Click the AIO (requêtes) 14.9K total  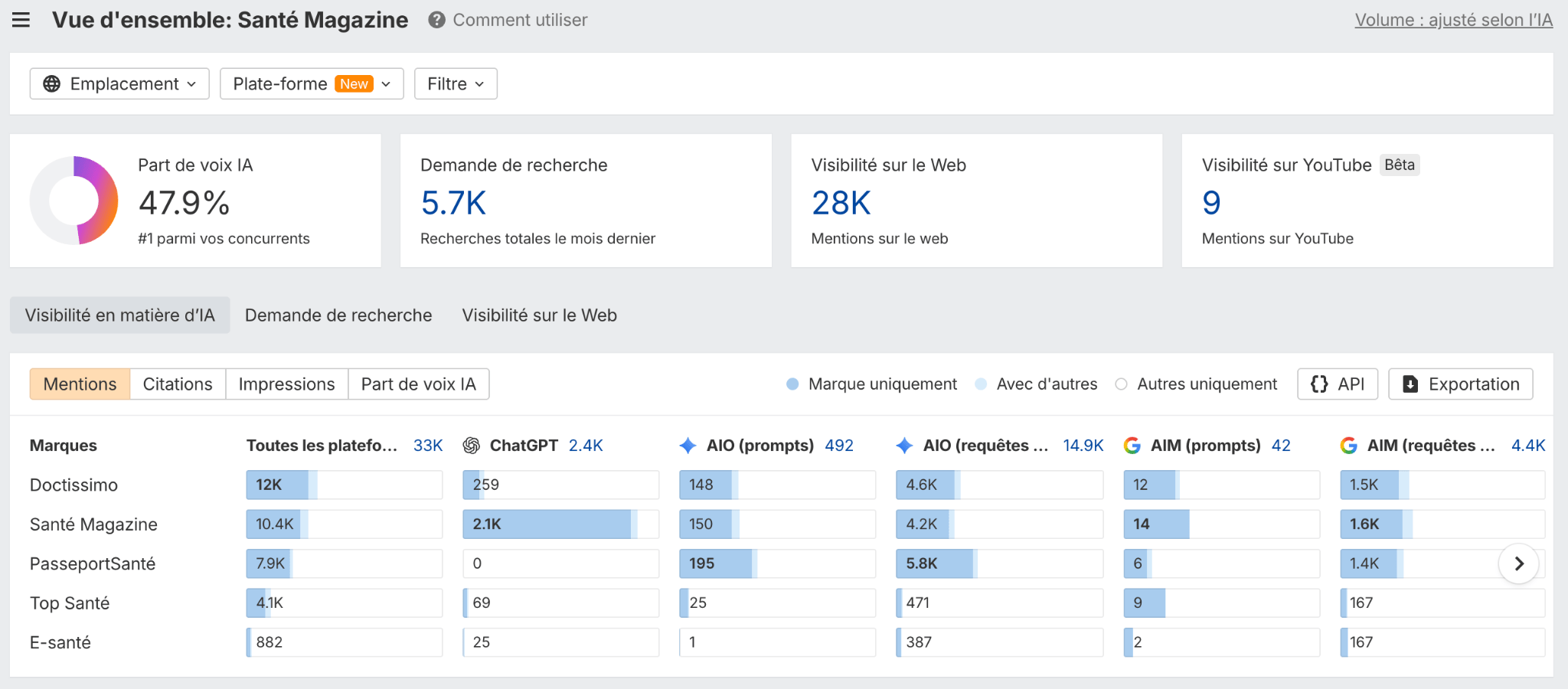1083,446
